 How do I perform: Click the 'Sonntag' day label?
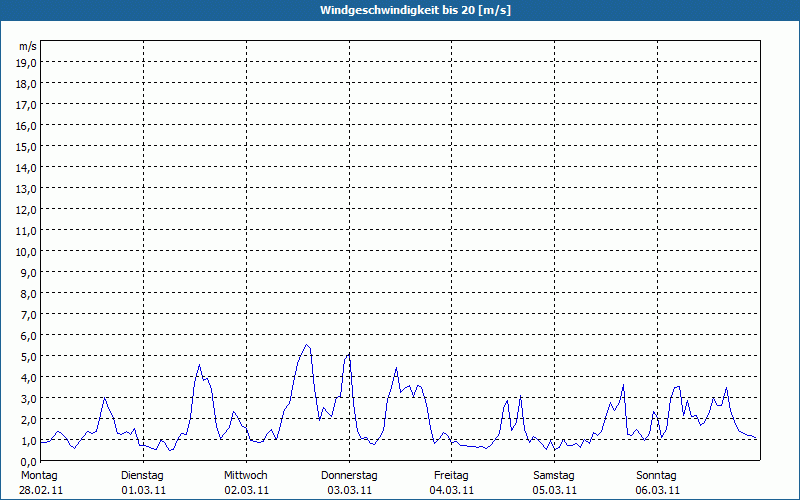(x=656, y=476)
